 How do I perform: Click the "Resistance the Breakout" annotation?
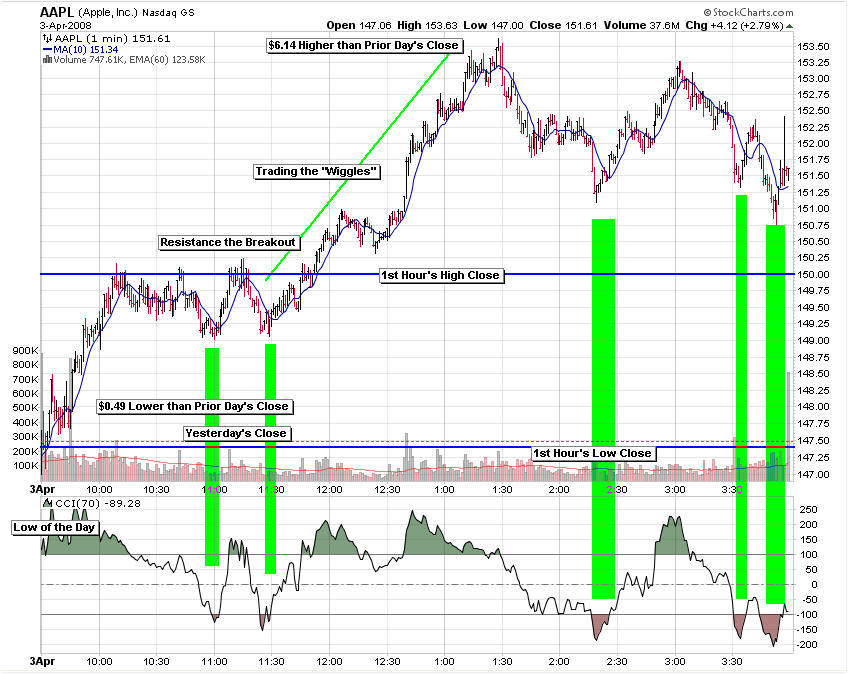228,242
